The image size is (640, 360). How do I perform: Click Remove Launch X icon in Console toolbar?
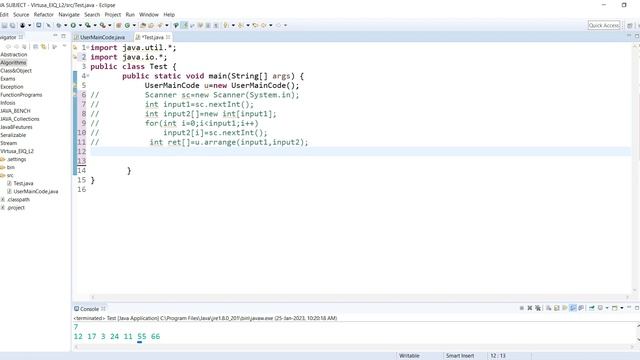tap(530, 308)
